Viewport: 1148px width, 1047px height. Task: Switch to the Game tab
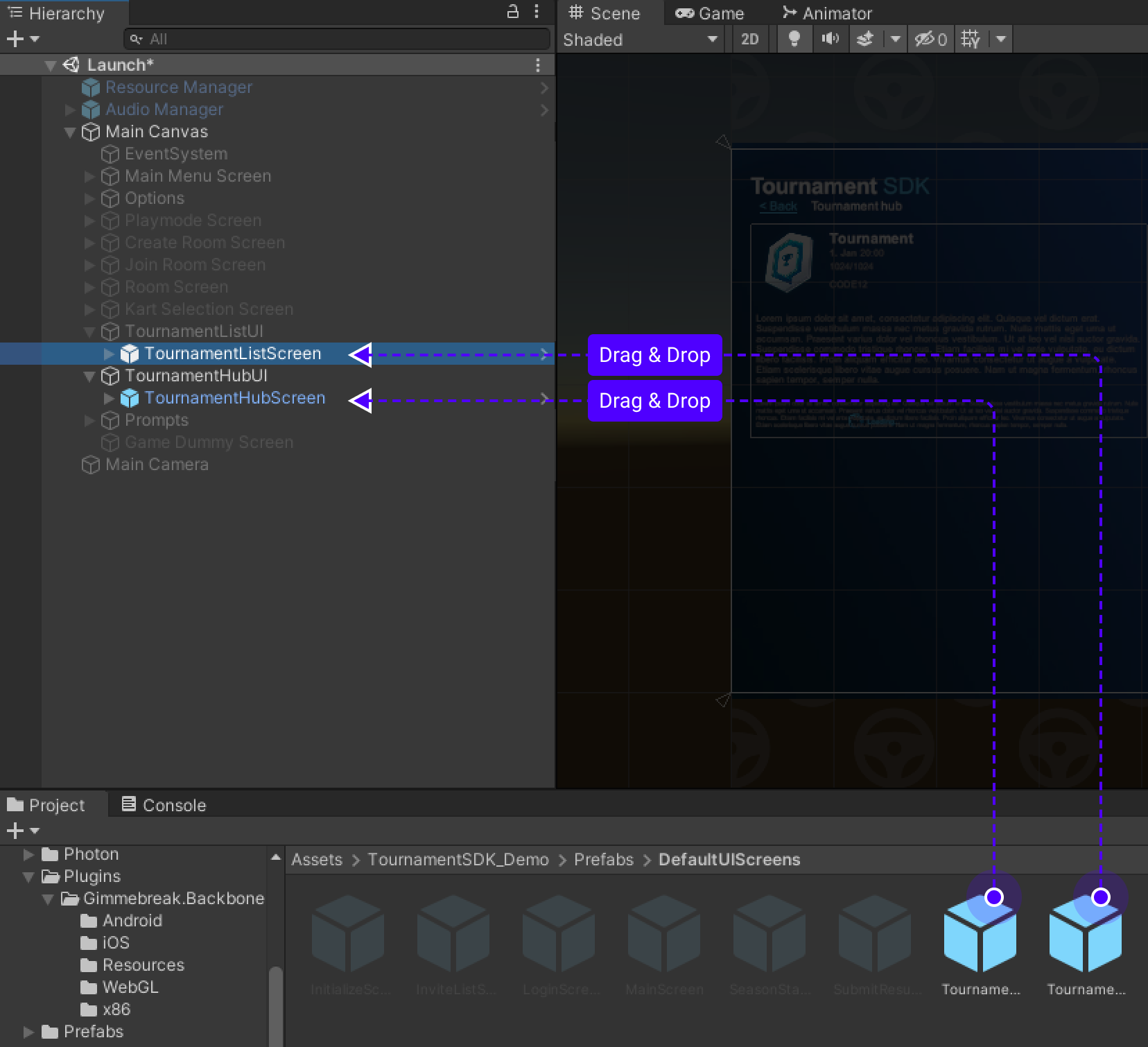710,13
